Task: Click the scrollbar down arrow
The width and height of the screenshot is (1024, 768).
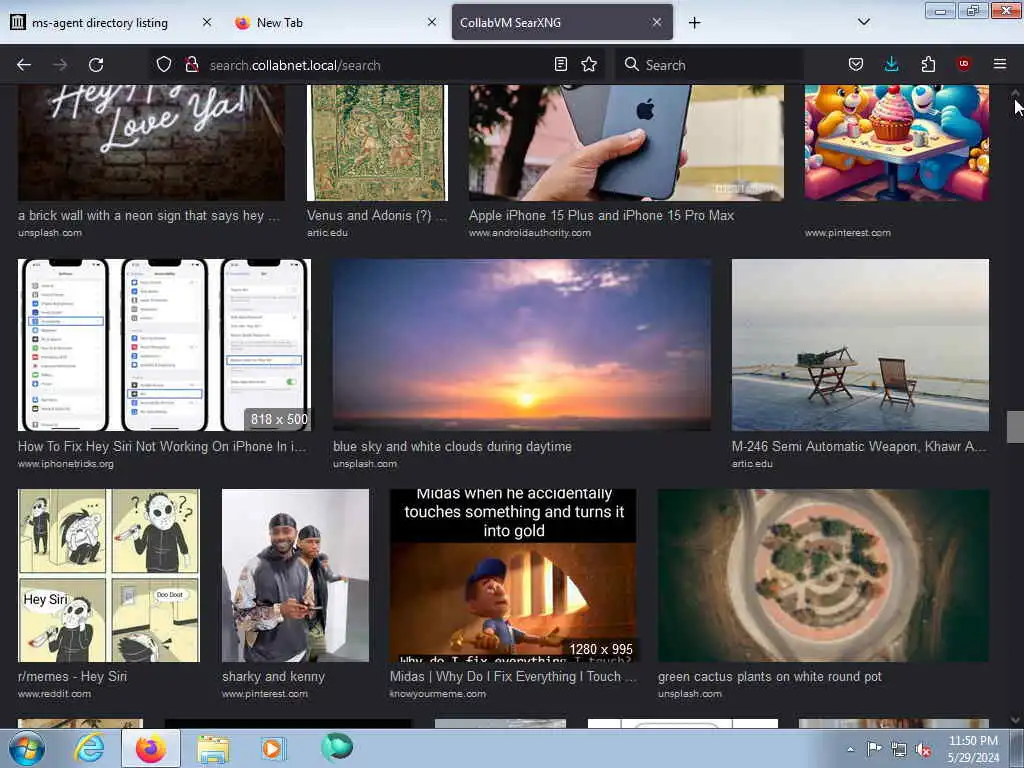Action: [1015, 720]
